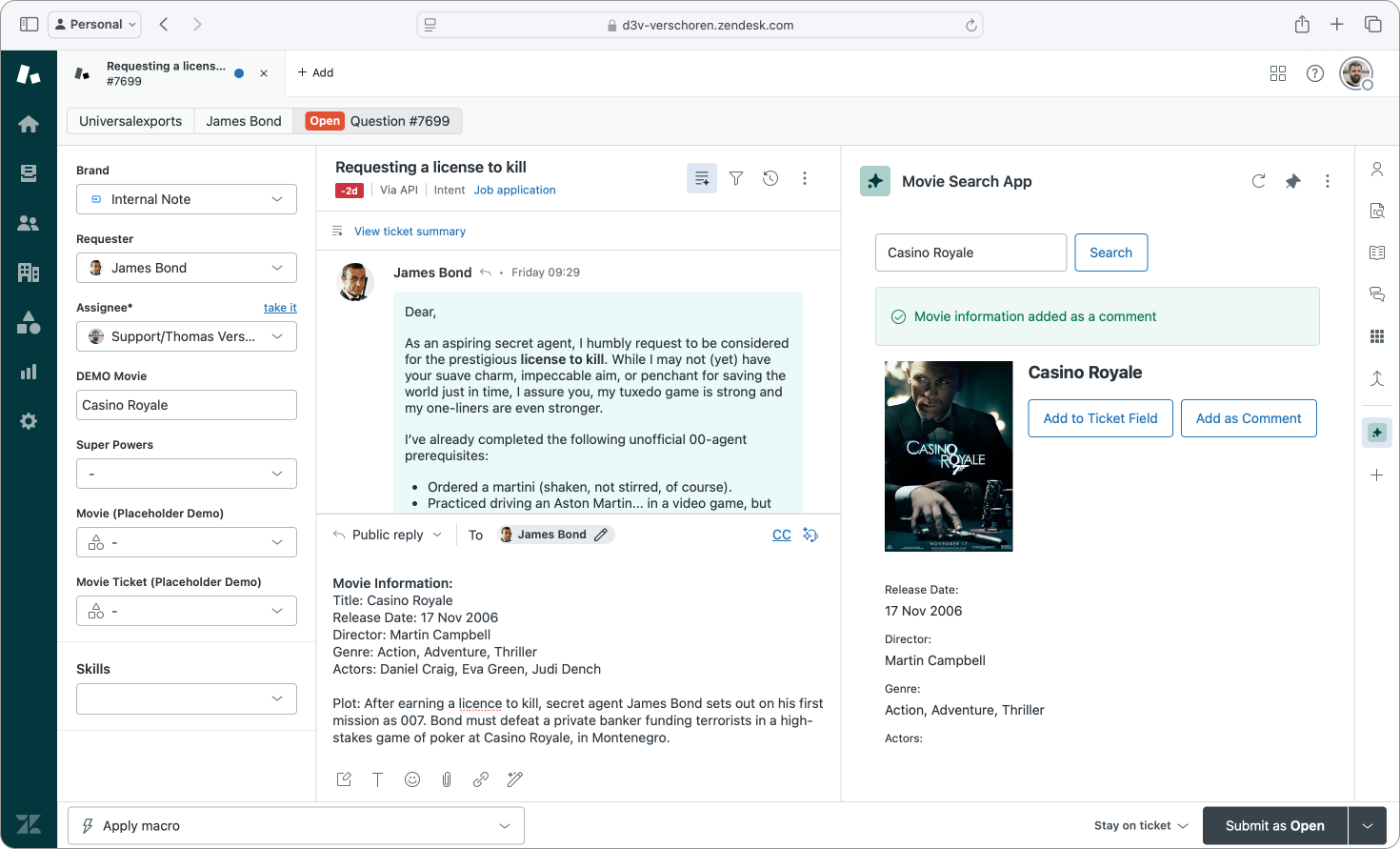This screenshot has height=849, width=1400.
Task: Select the Question #7699 tab
Action: [x=377, y=121]
